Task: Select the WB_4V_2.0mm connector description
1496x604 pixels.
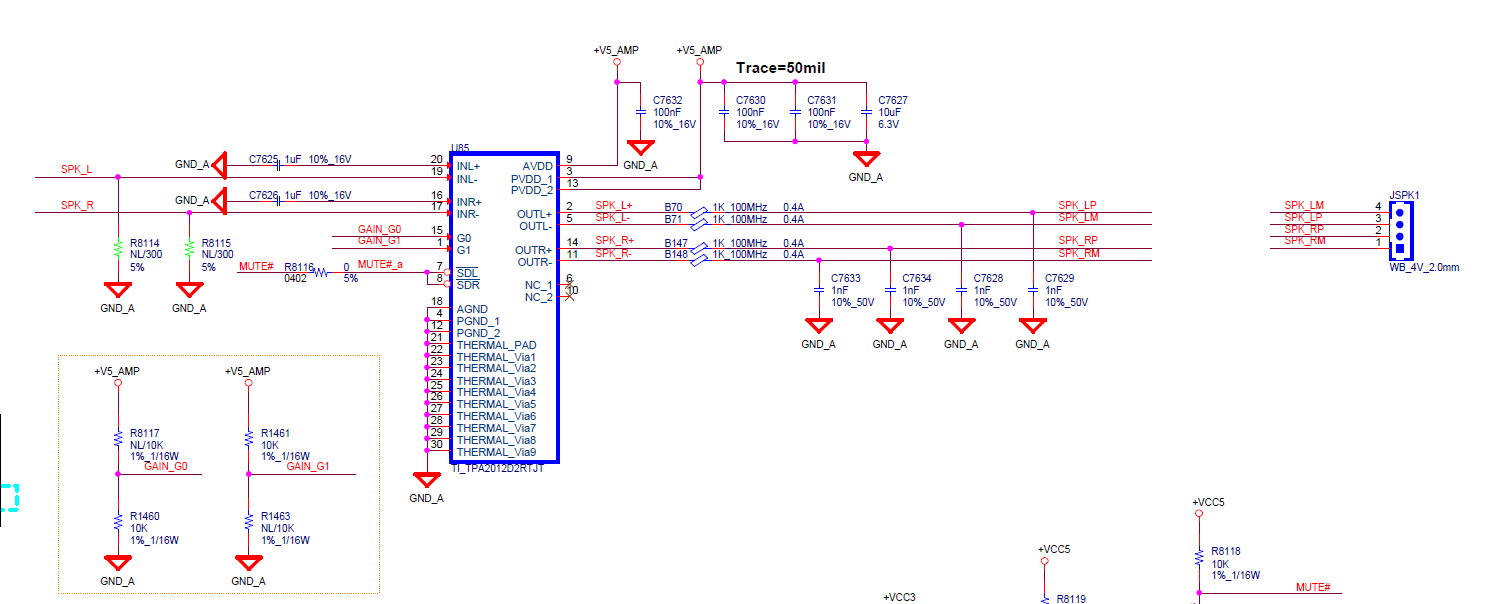Action: [x=1424, y=267]
